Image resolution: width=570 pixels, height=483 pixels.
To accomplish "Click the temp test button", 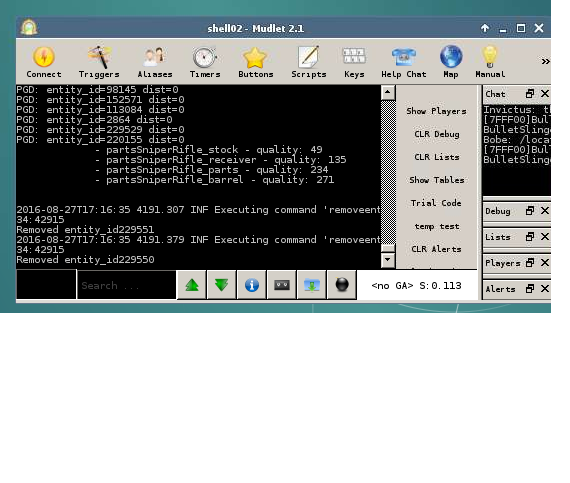I will click(436, 226).
